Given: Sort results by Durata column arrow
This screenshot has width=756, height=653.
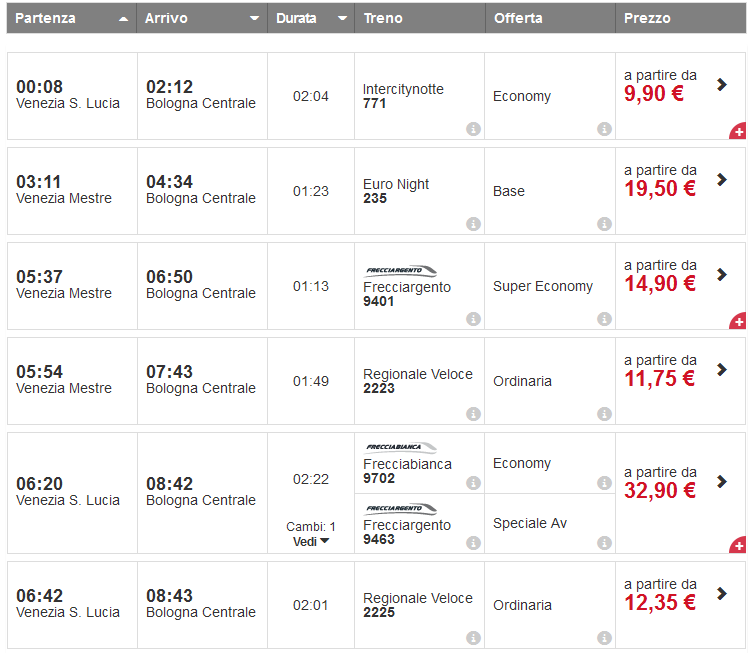Looking at the screenshot, I should click(x=343, y=19).
